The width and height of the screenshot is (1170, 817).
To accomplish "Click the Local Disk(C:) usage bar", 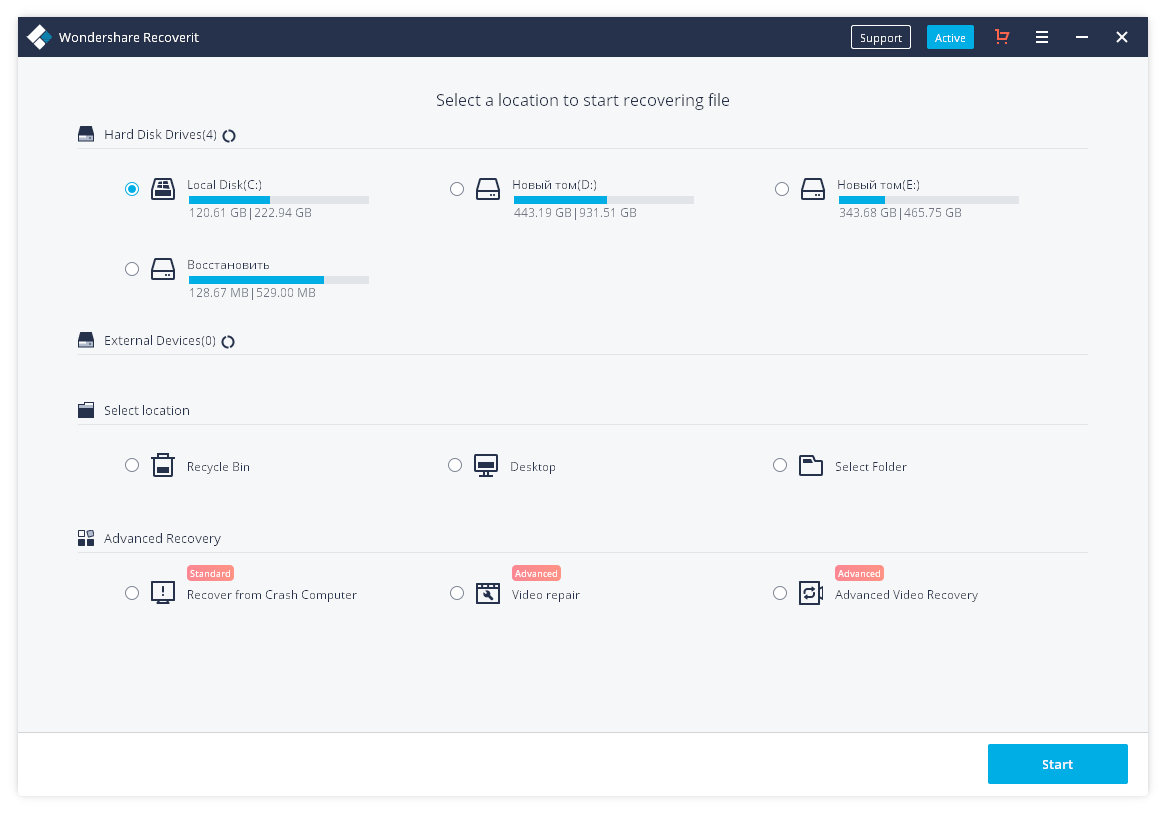I will tap(278, 199).
